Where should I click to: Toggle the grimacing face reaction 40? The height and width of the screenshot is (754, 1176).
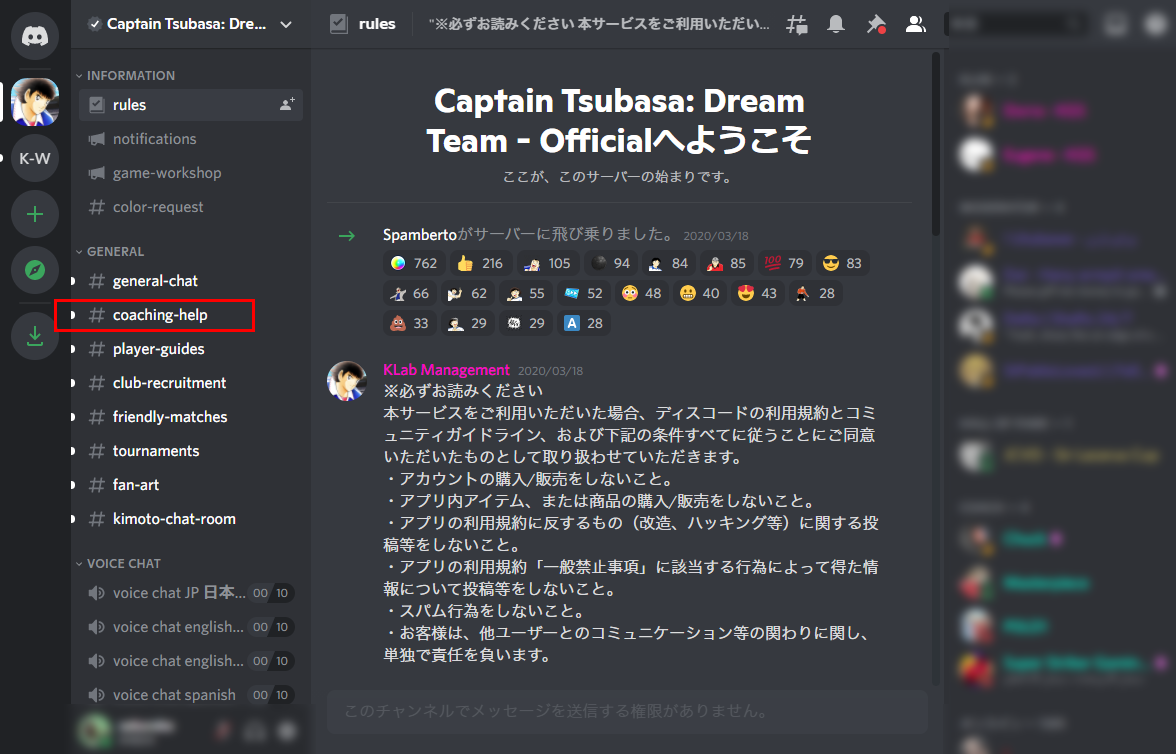pyautogui.click(x=699, y=293)
